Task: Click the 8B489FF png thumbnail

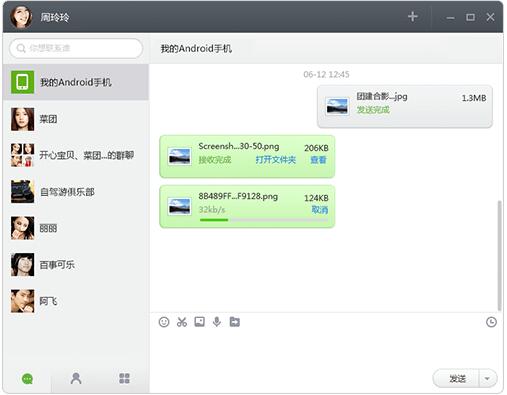Action: coord(179,206)
